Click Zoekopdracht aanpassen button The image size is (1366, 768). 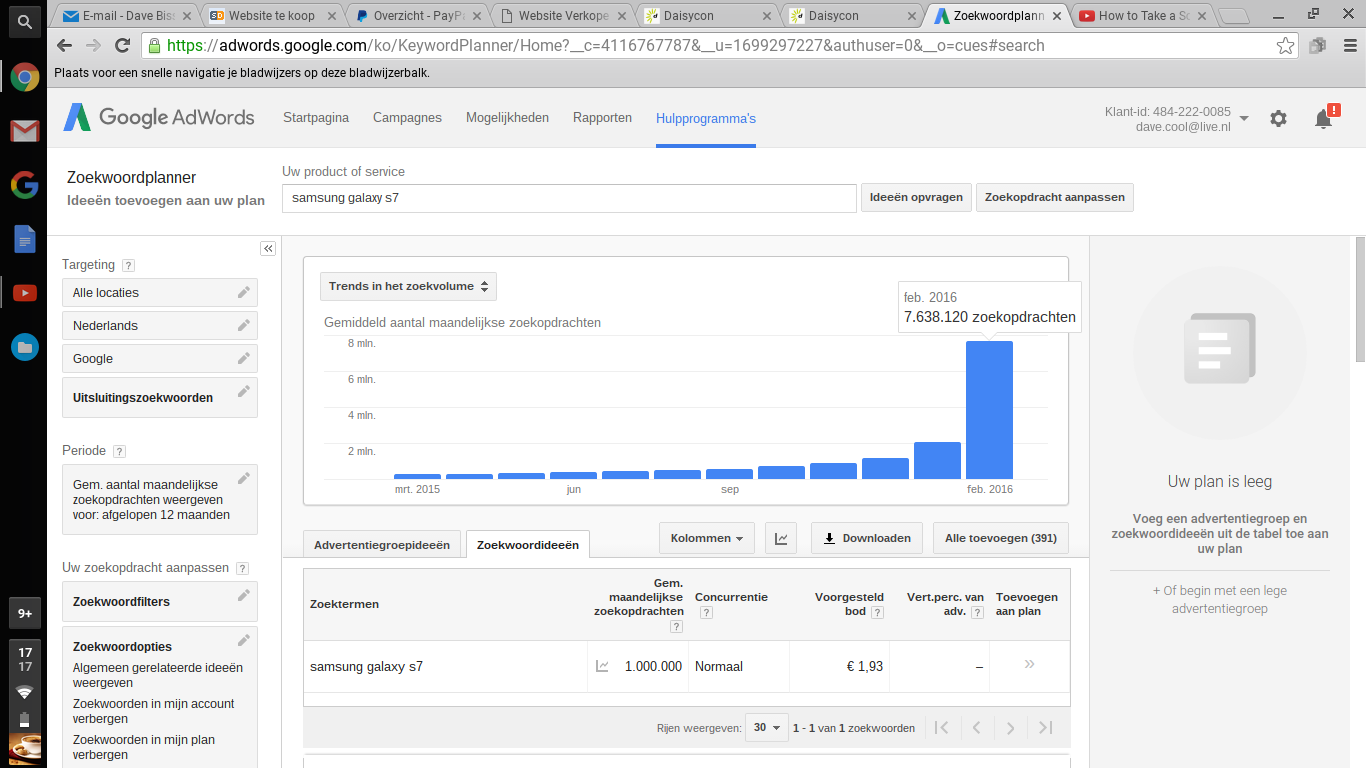click(x=1055, y=197)
